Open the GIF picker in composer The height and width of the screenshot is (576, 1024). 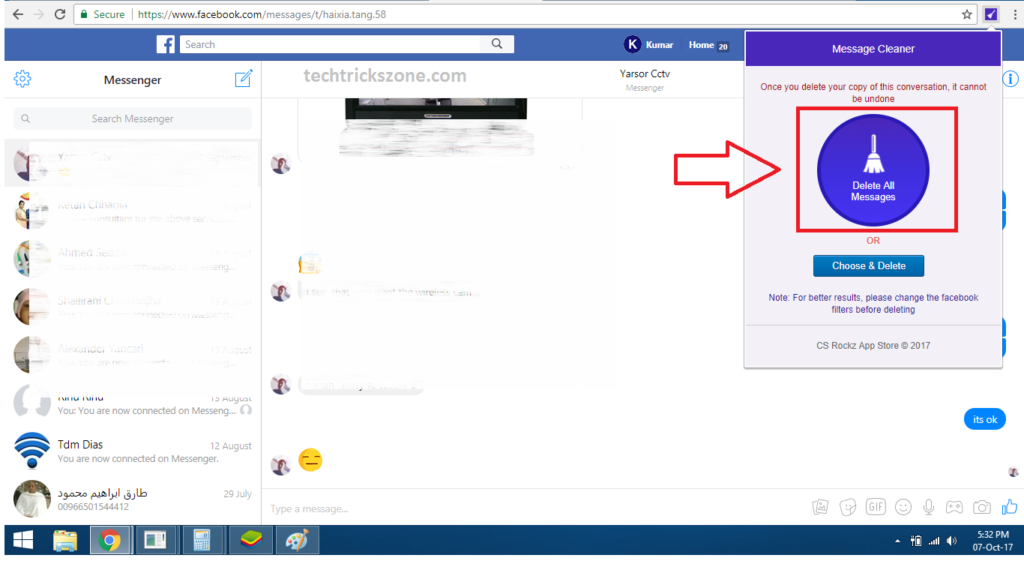pos(876,507)
